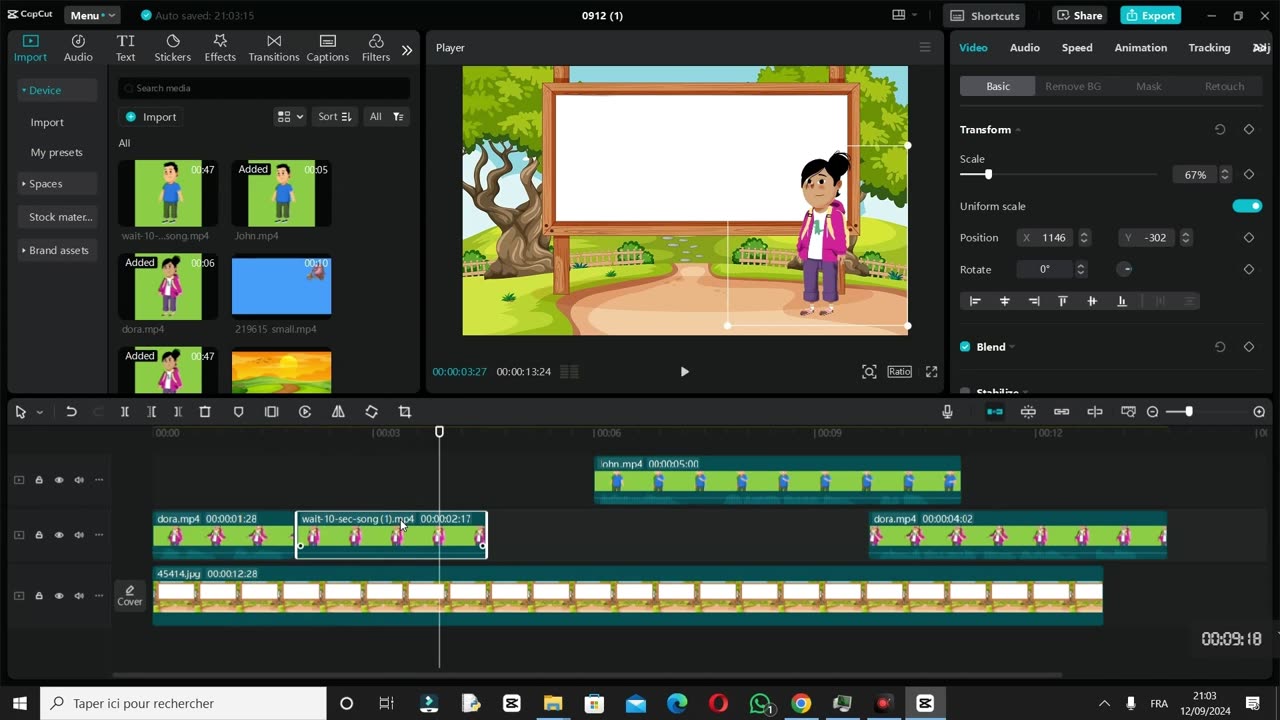Click the timeline zoom slider

click(x=1205, y=412)
